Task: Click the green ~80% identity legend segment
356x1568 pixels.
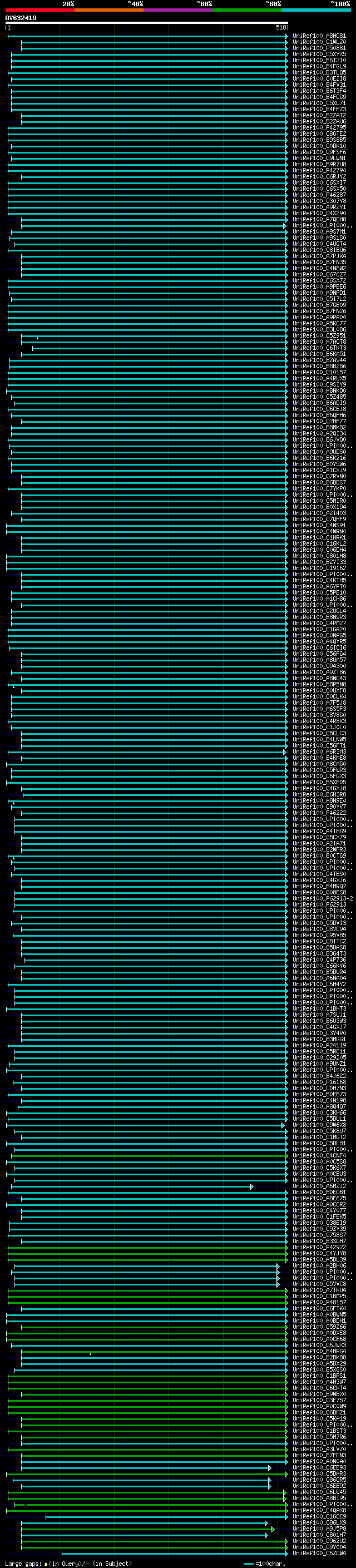Action: 247,10
